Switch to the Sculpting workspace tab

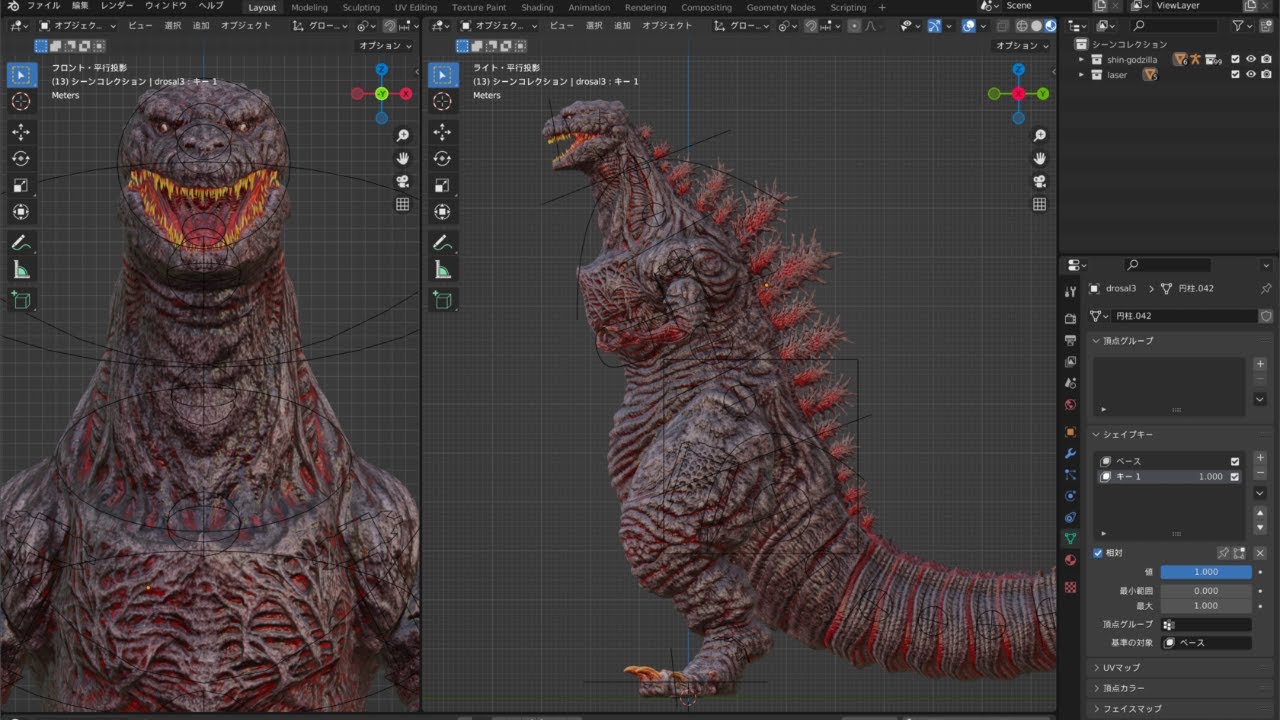pyautogui.click(x=361, y=7)
